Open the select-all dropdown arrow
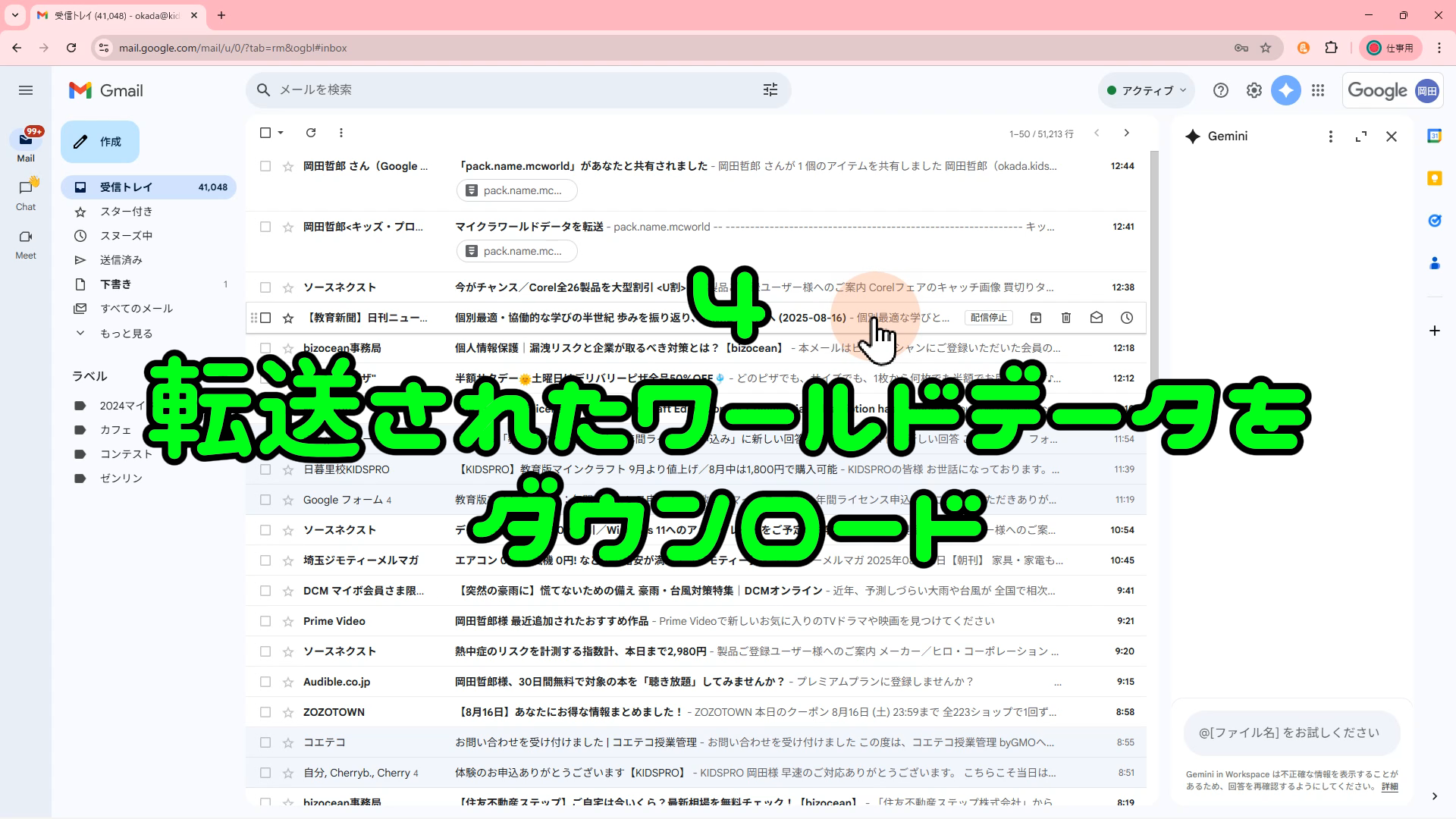Viewport: 1456px width, 819px height. click(281, 133)
